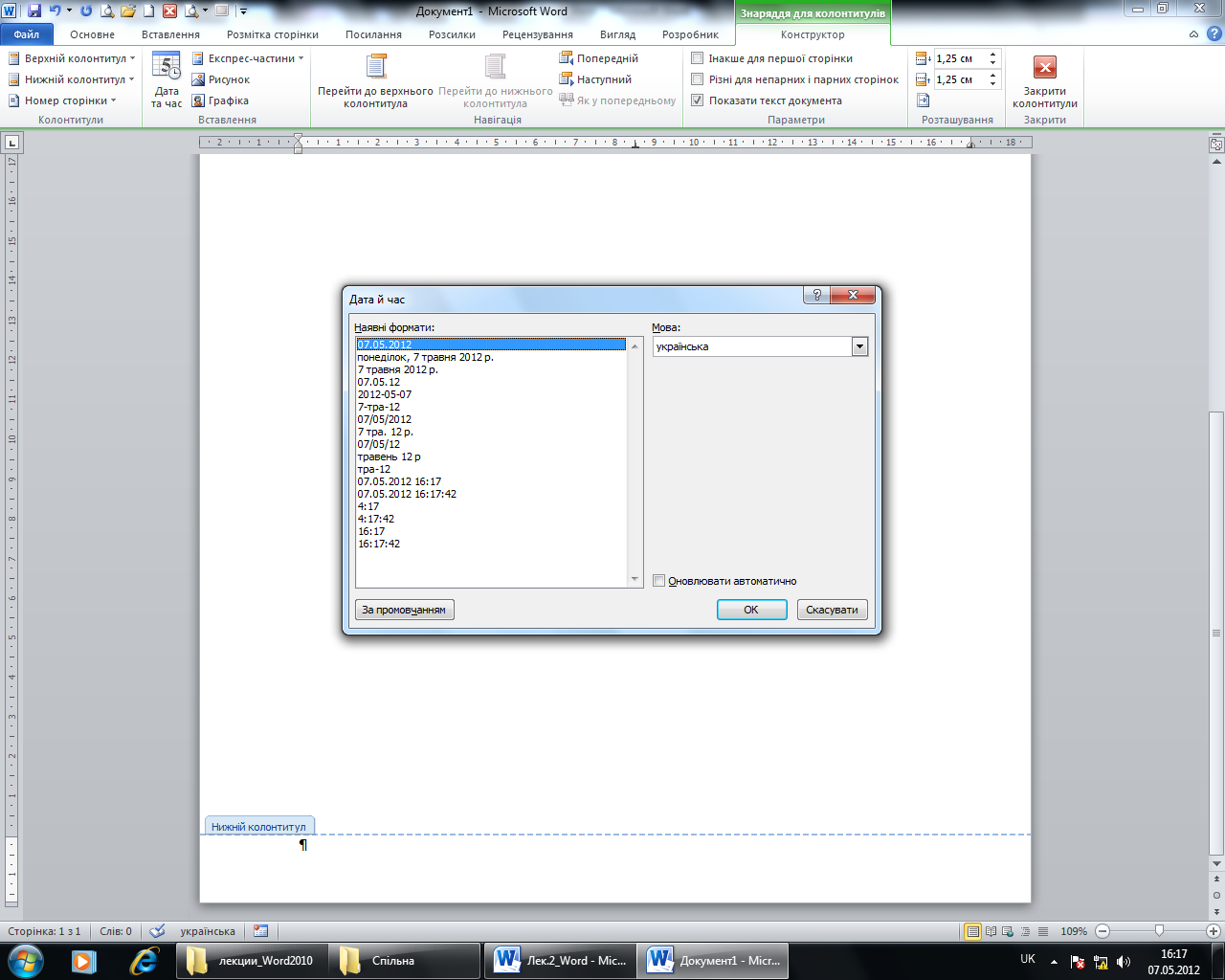Insert clip art via Графіка
Viewport: 1225px width, 980px height.
click(221, 100)
